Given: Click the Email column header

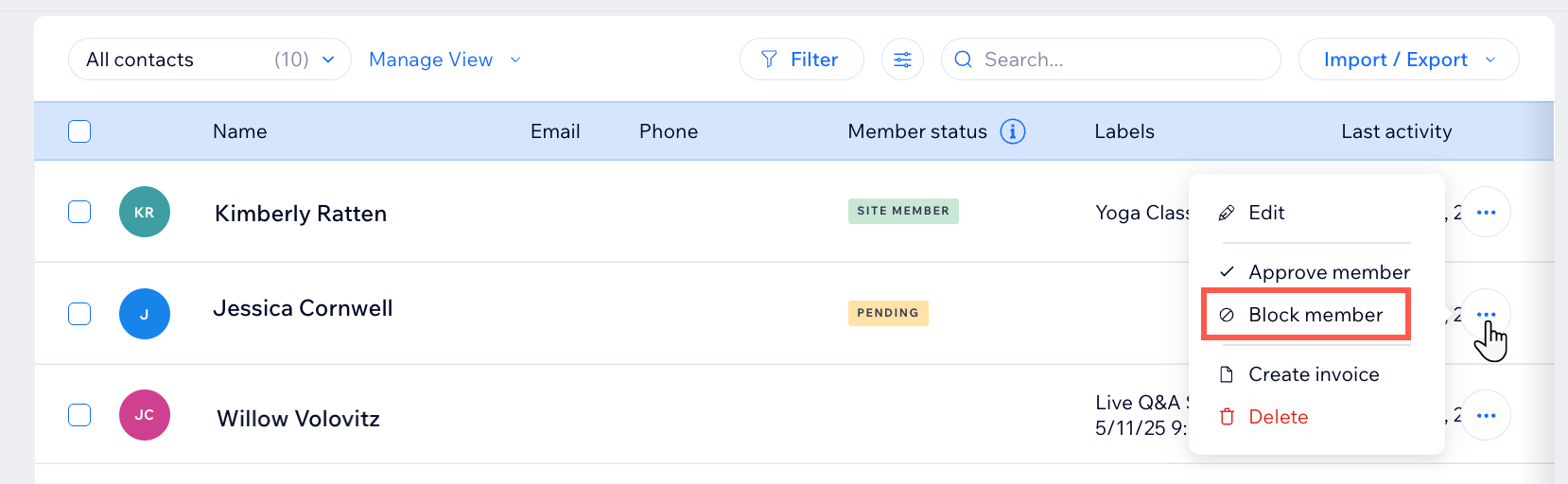Looking at the screenshot, I should 555,131.
